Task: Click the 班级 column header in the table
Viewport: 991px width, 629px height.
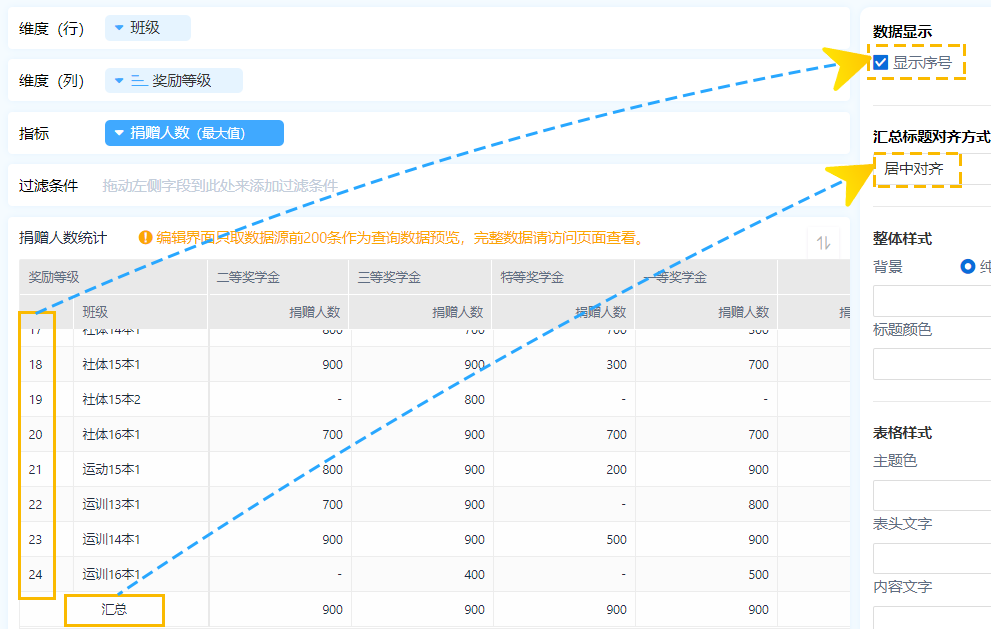Action: pyautogui.click(x=96, y=312)
